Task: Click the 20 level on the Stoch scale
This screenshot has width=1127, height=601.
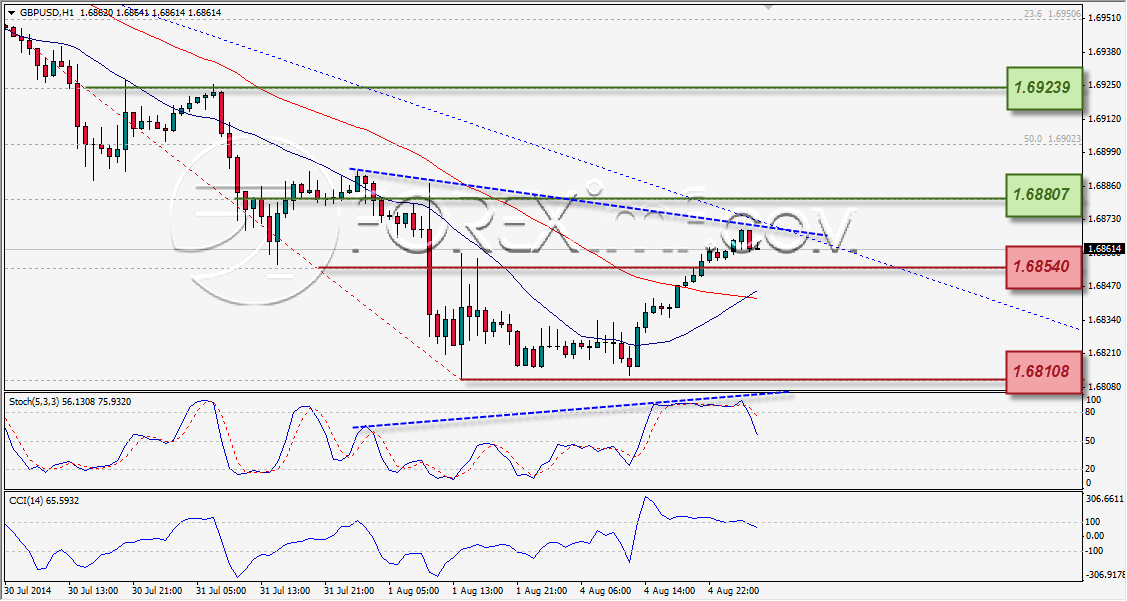Action: tap(1090, 469)
